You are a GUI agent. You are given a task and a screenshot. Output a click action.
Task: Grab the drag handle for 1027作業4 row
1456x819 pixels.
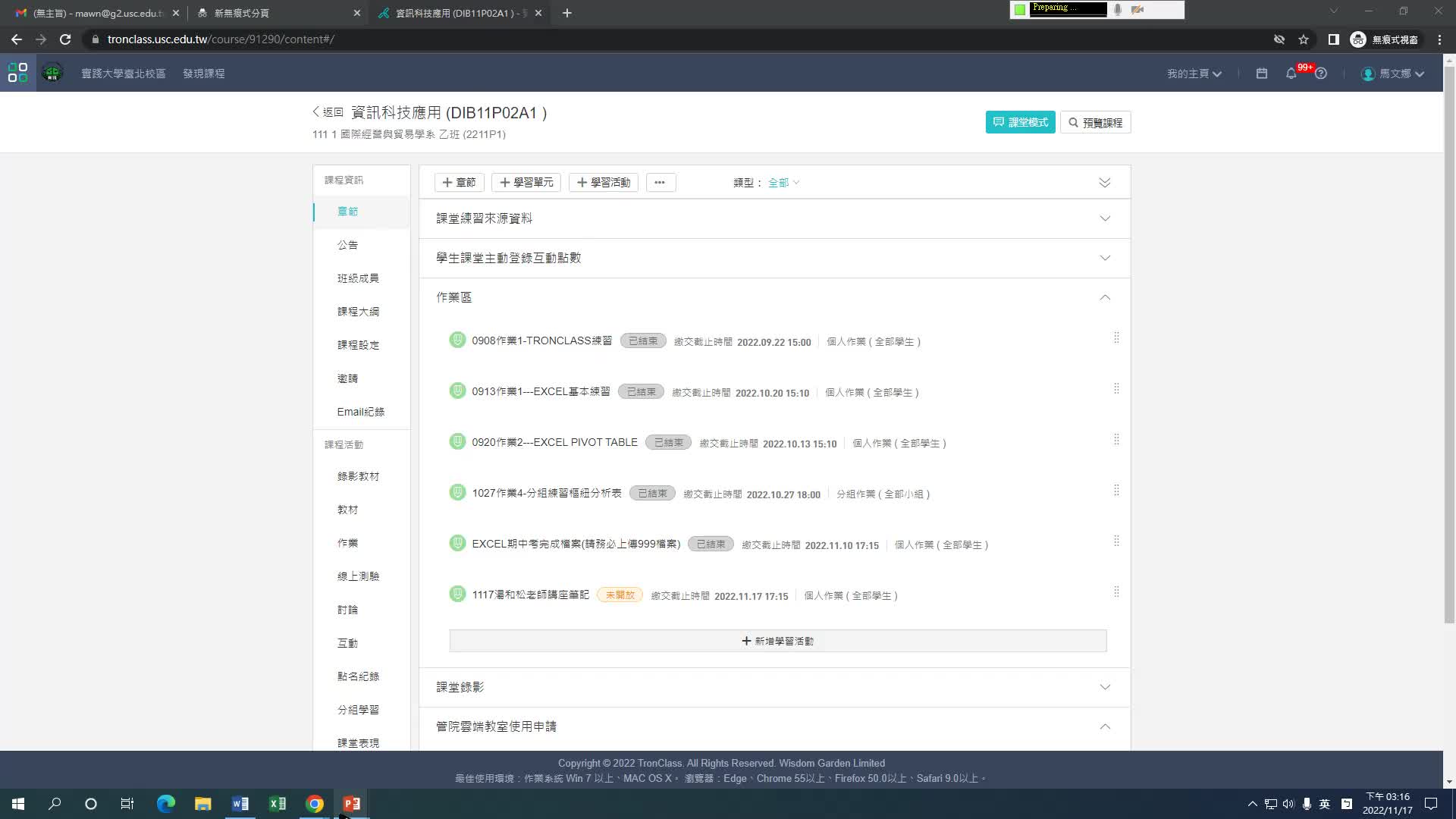(x=1116, y=490)
